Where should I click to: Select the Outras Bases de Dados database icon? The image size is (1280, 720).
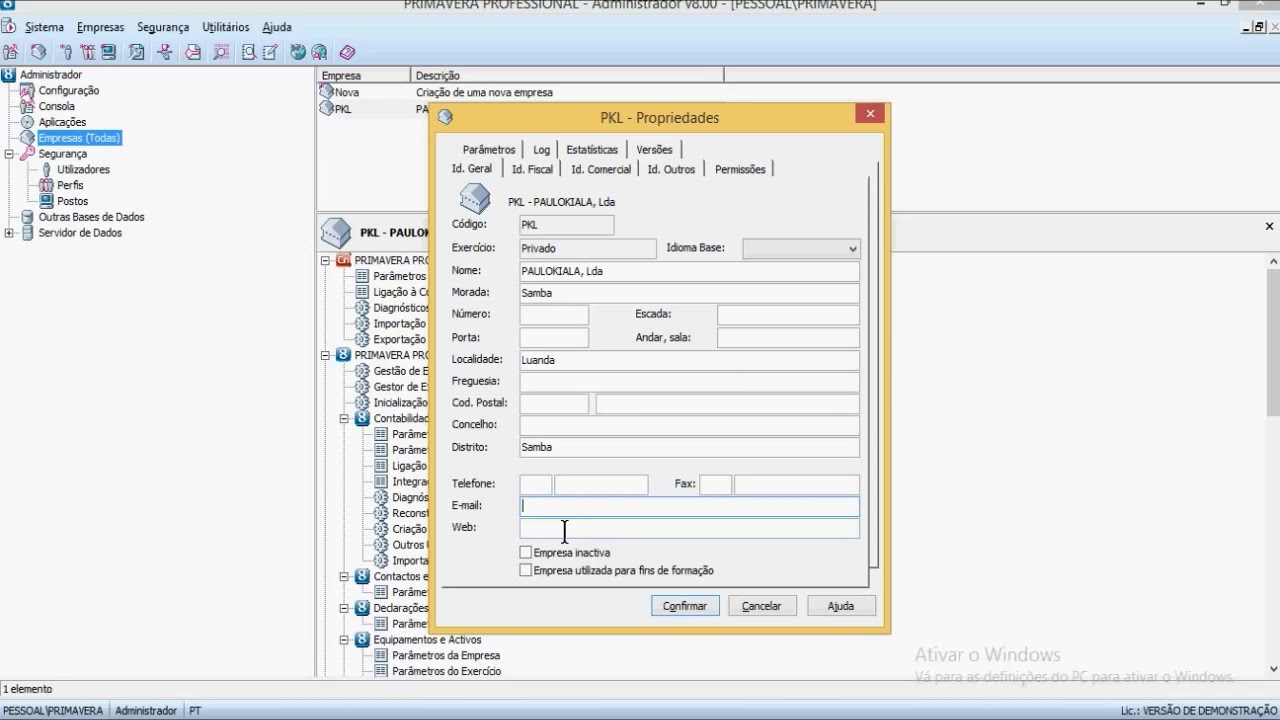pyautogui.click(x=27, y=217)
